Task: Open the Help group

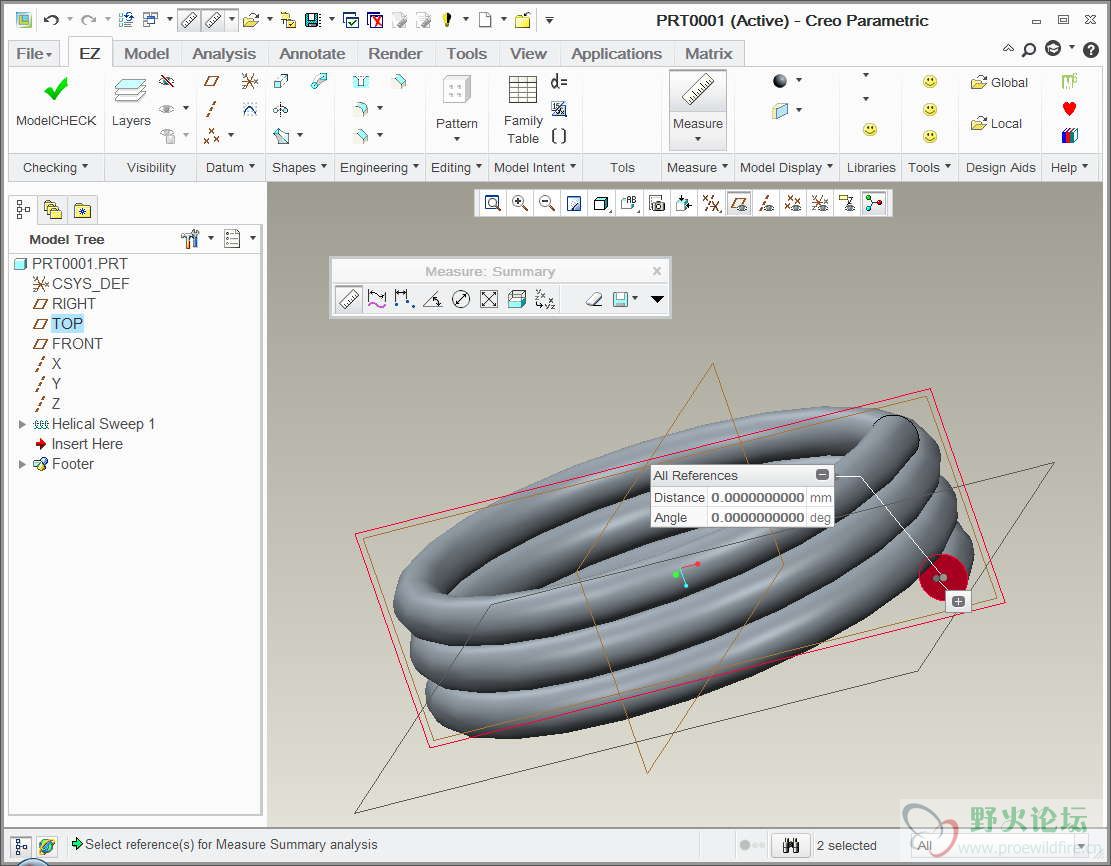Action: (x=1068, y=167)
